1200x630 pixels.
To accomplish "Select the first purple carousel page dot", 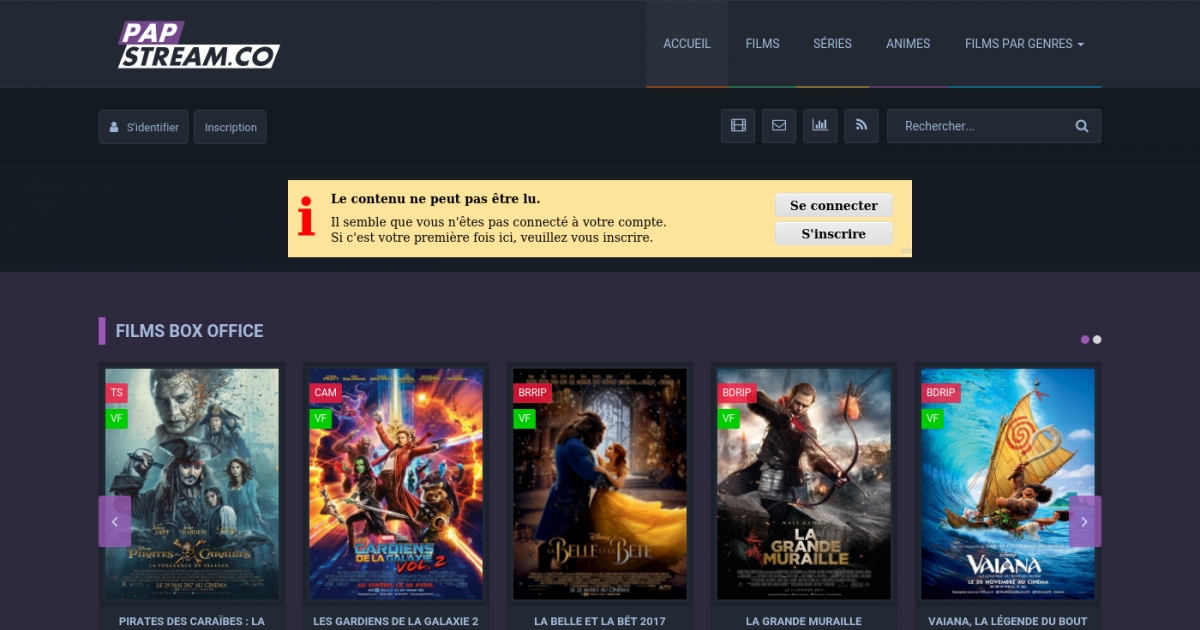I will coord(1085,339).
